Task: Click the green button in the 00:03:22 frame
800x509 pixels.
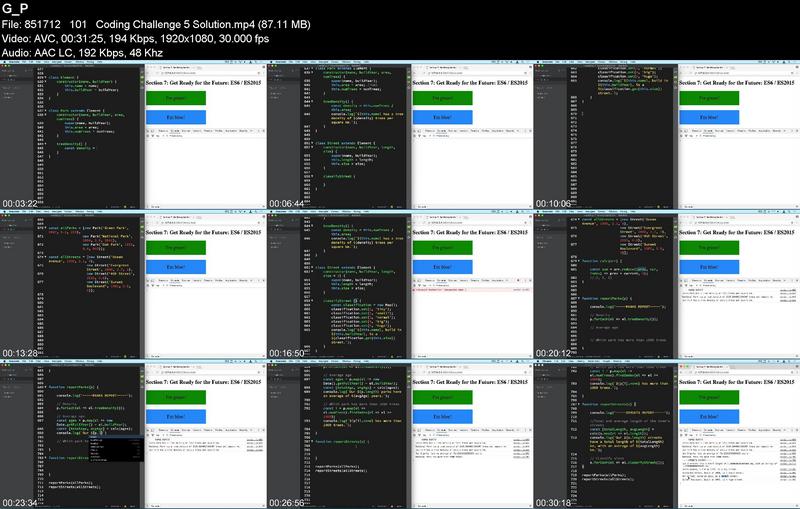Action: pos(176,98)
